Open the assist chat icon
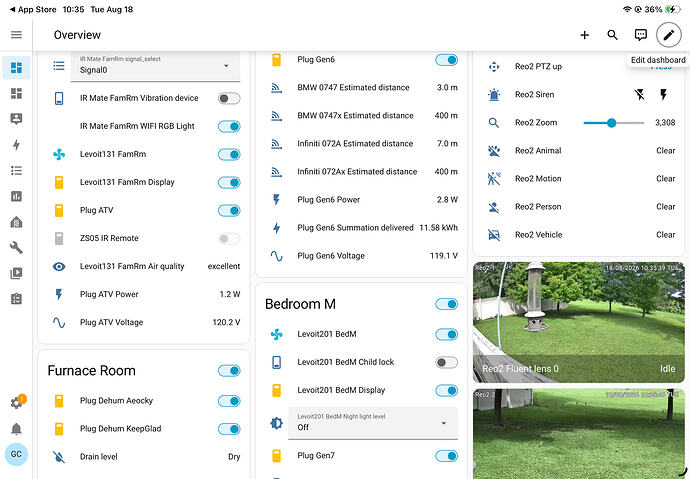 [641, 35]
